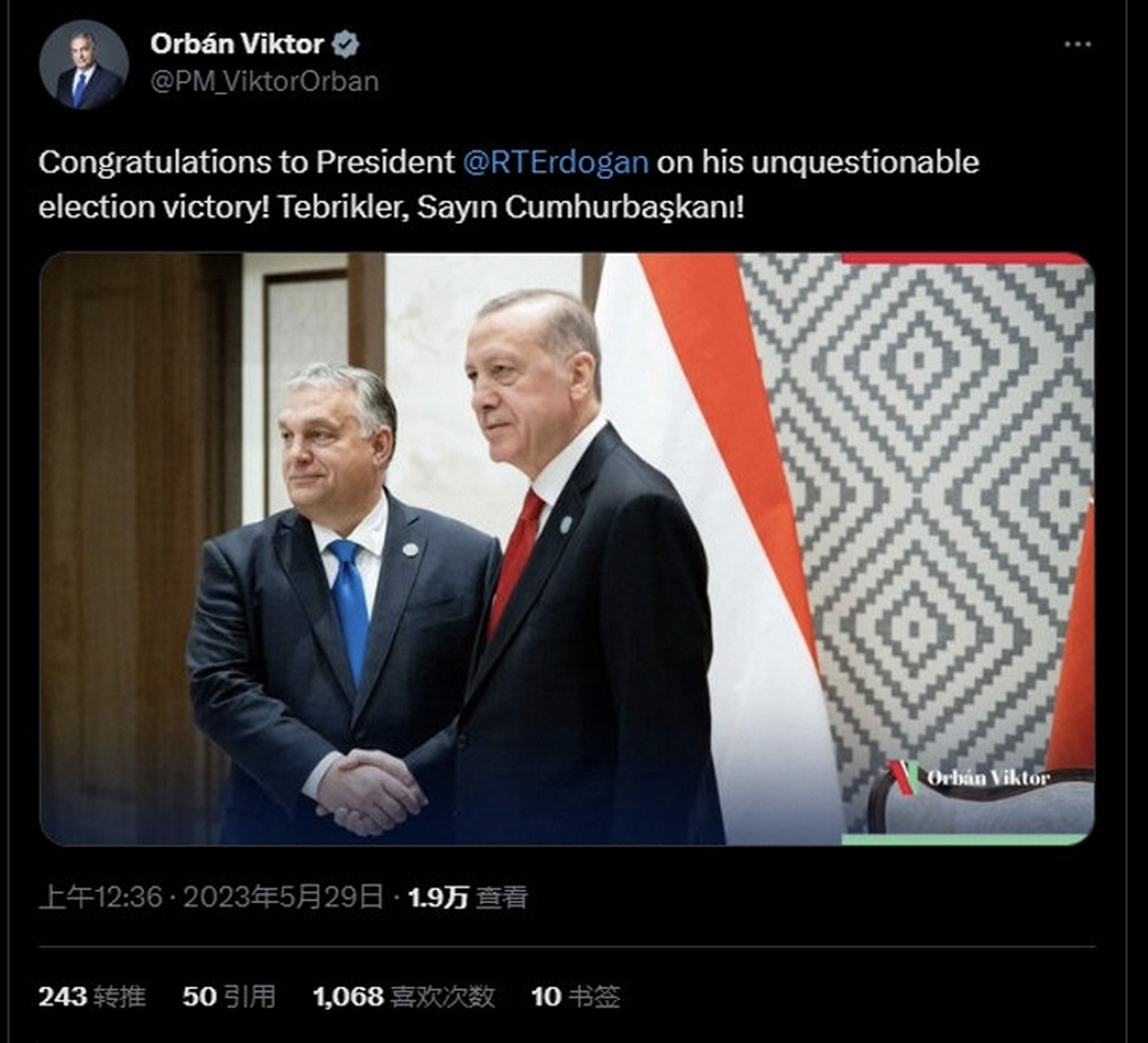Open the @RTErdogan mention link

(x=555, y=162)
